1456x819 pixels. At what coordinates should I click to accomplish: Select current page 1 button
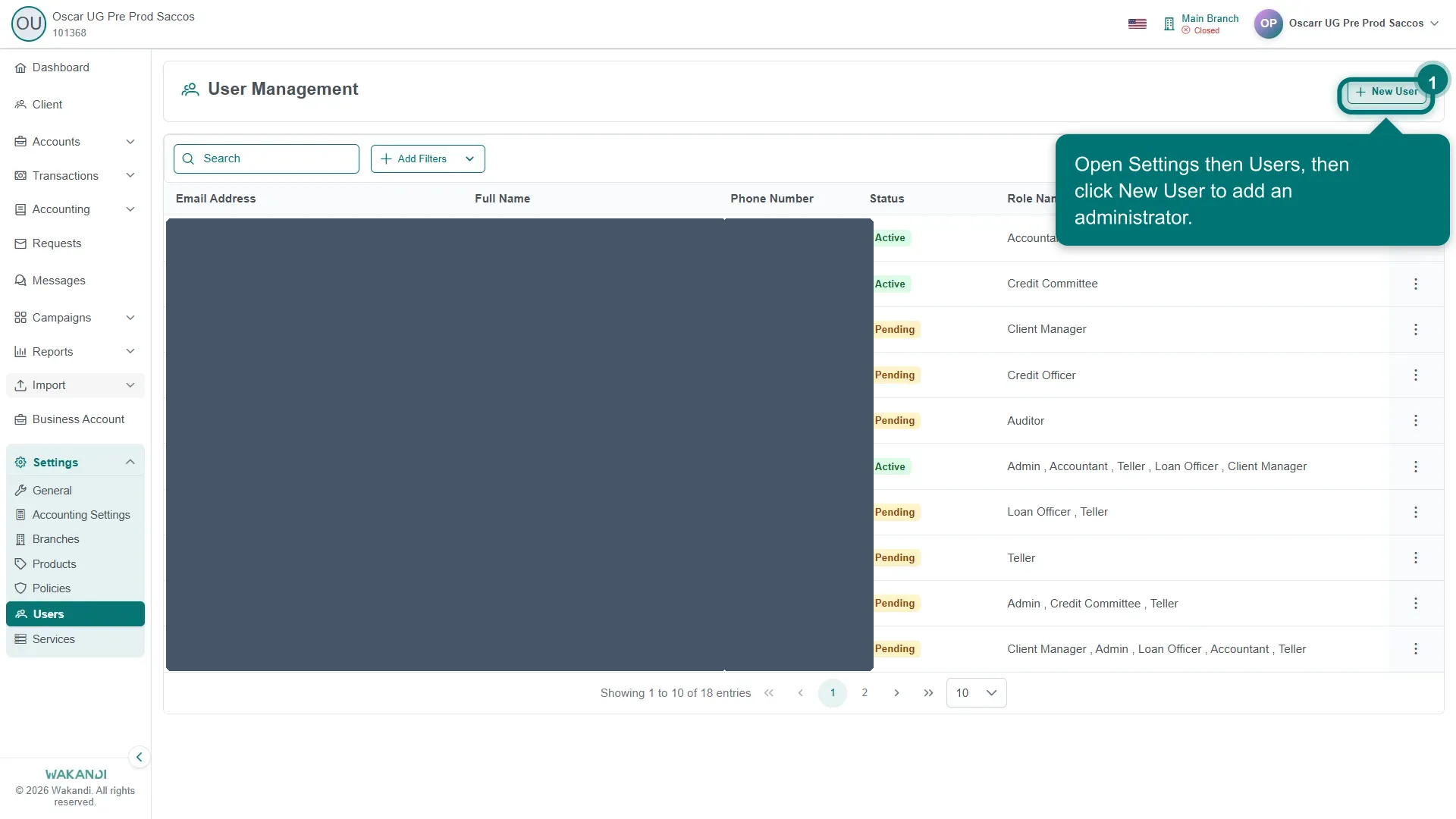pos(833,693)
